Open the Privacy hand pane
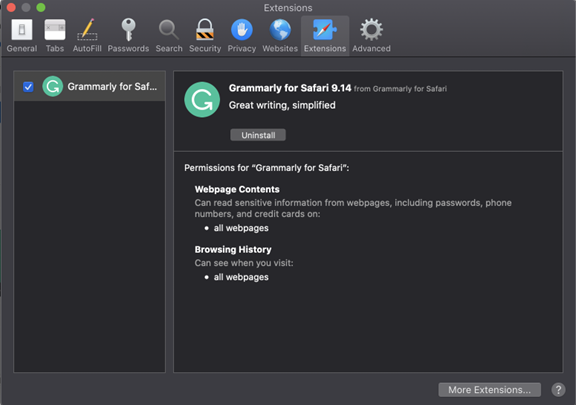The width and height of the screenshot is (576, 405). [242, 36]
